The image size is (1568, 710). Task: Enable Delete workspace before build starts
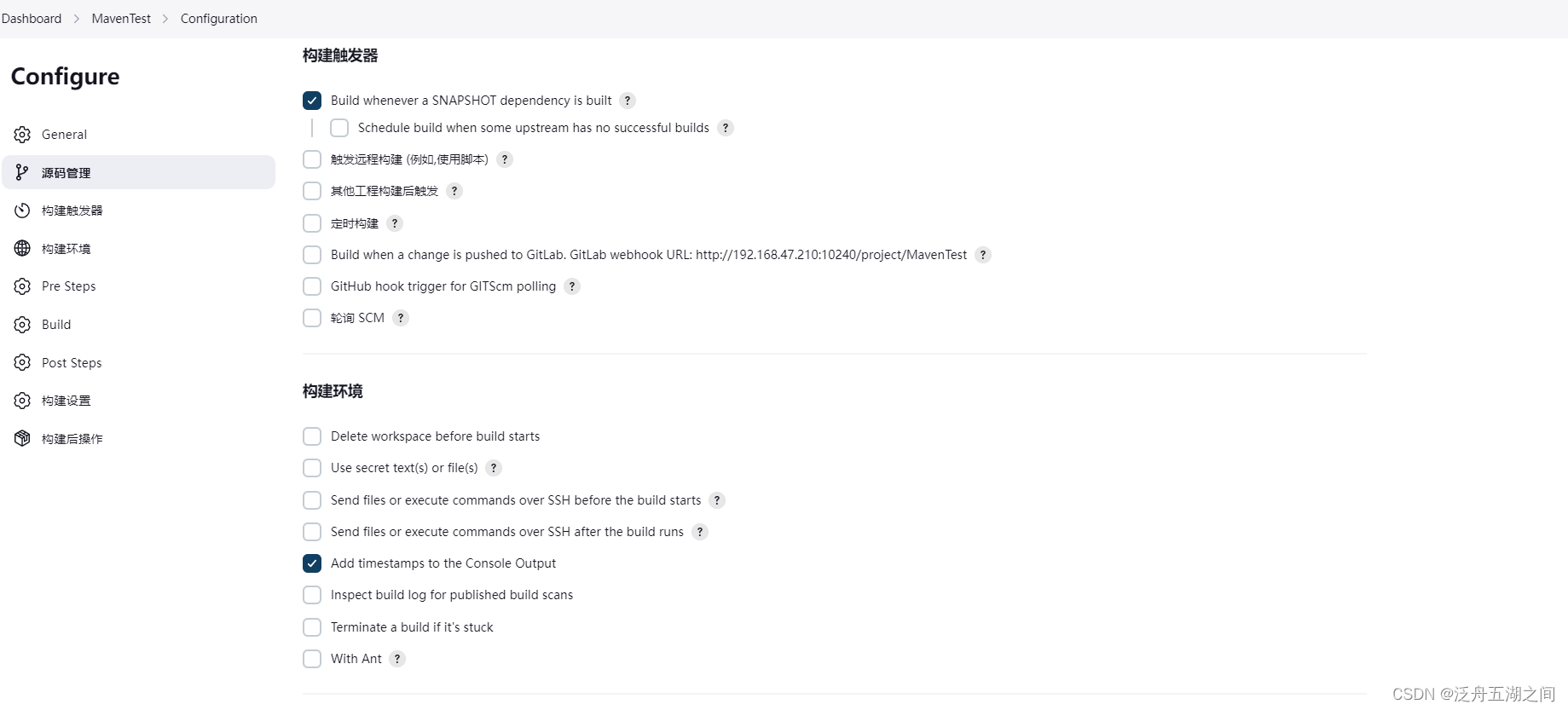click(x=312, y=436)
